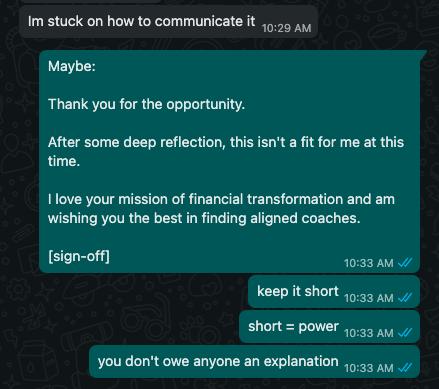
Task: Click the empty chat background left of "keep it short"
Action: [133, 292]
